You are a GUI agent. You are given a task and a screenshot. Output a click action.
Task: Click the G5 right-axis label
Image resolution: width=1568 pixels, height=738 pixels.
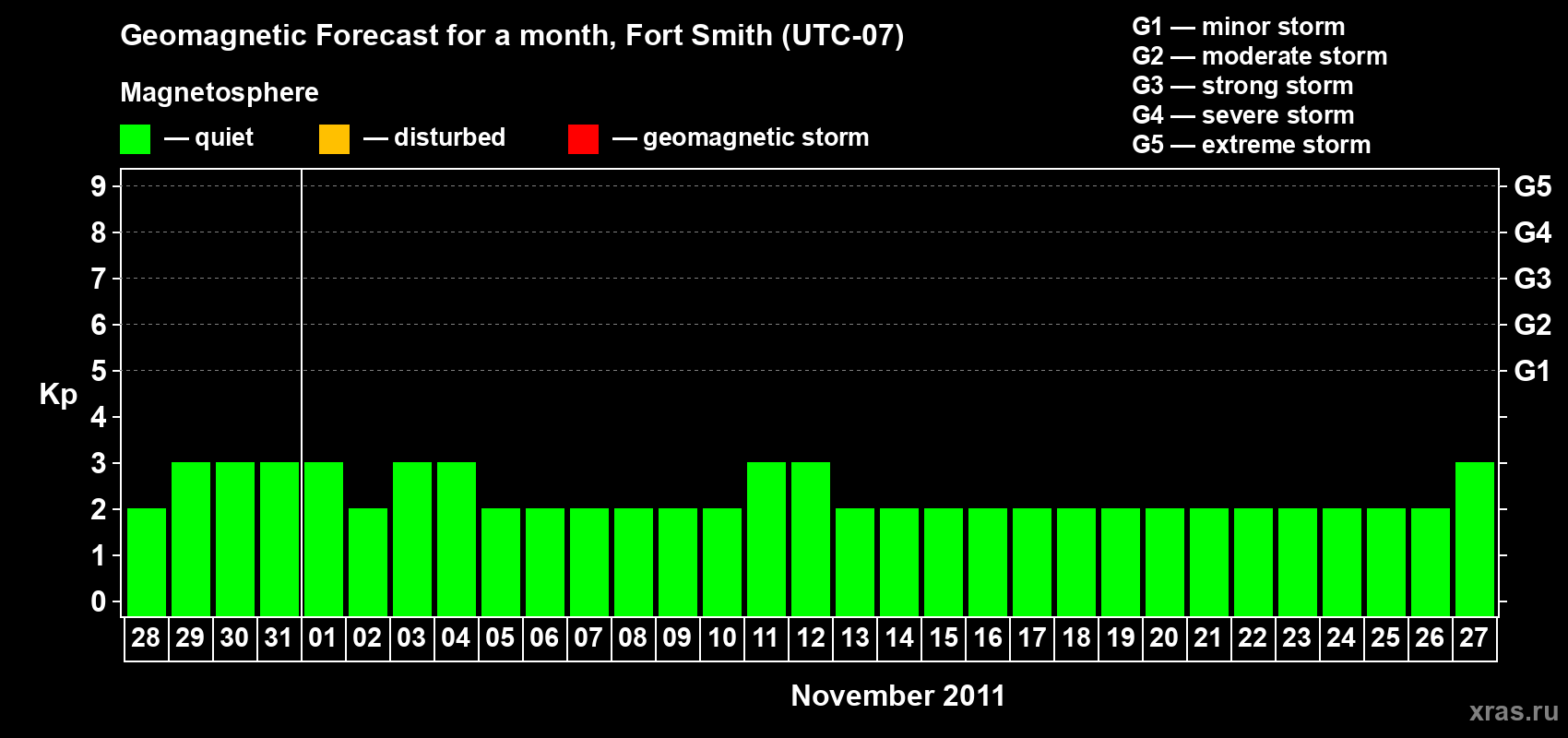(x=1533, y=186)
